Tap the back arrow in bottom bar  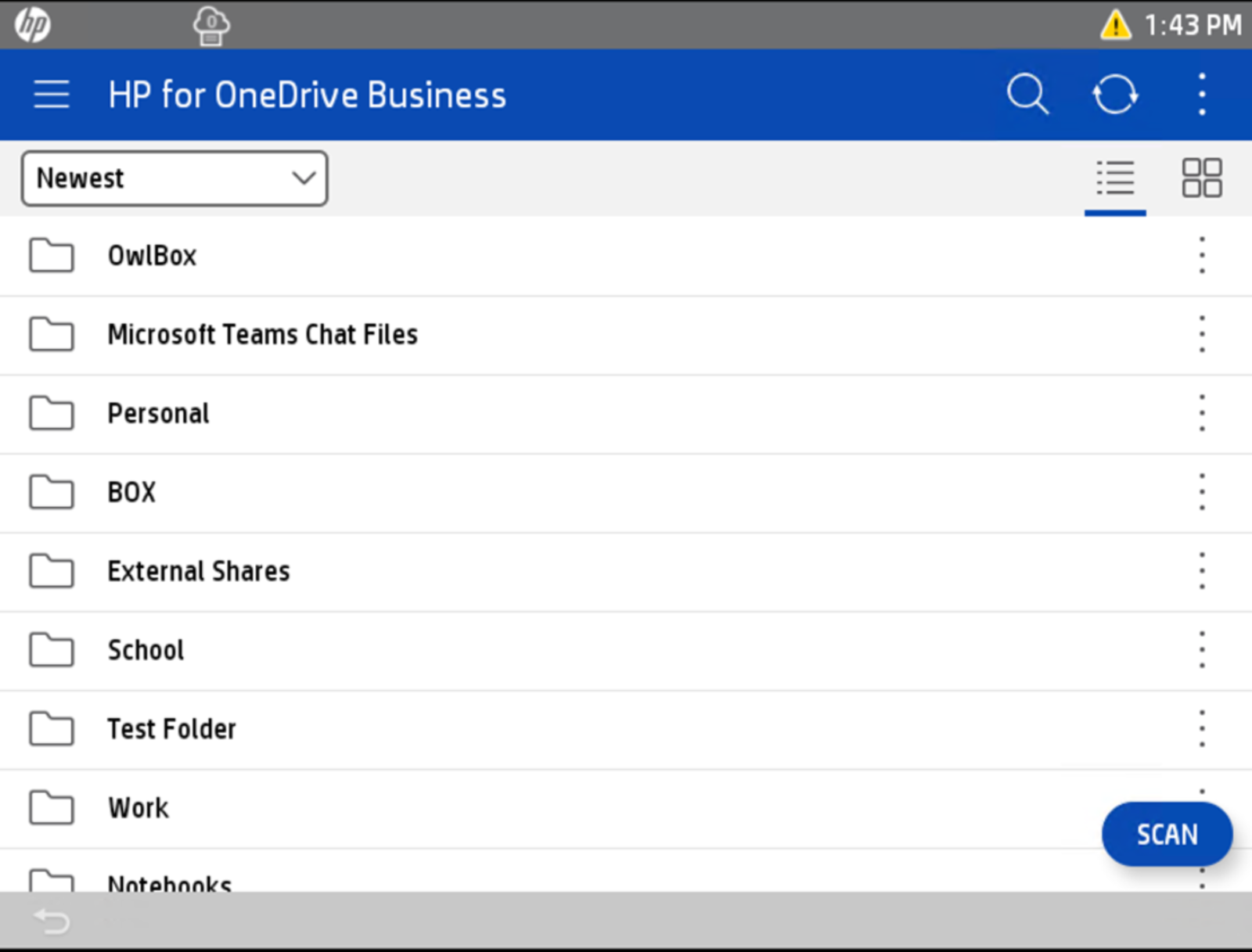pos(52,921)
